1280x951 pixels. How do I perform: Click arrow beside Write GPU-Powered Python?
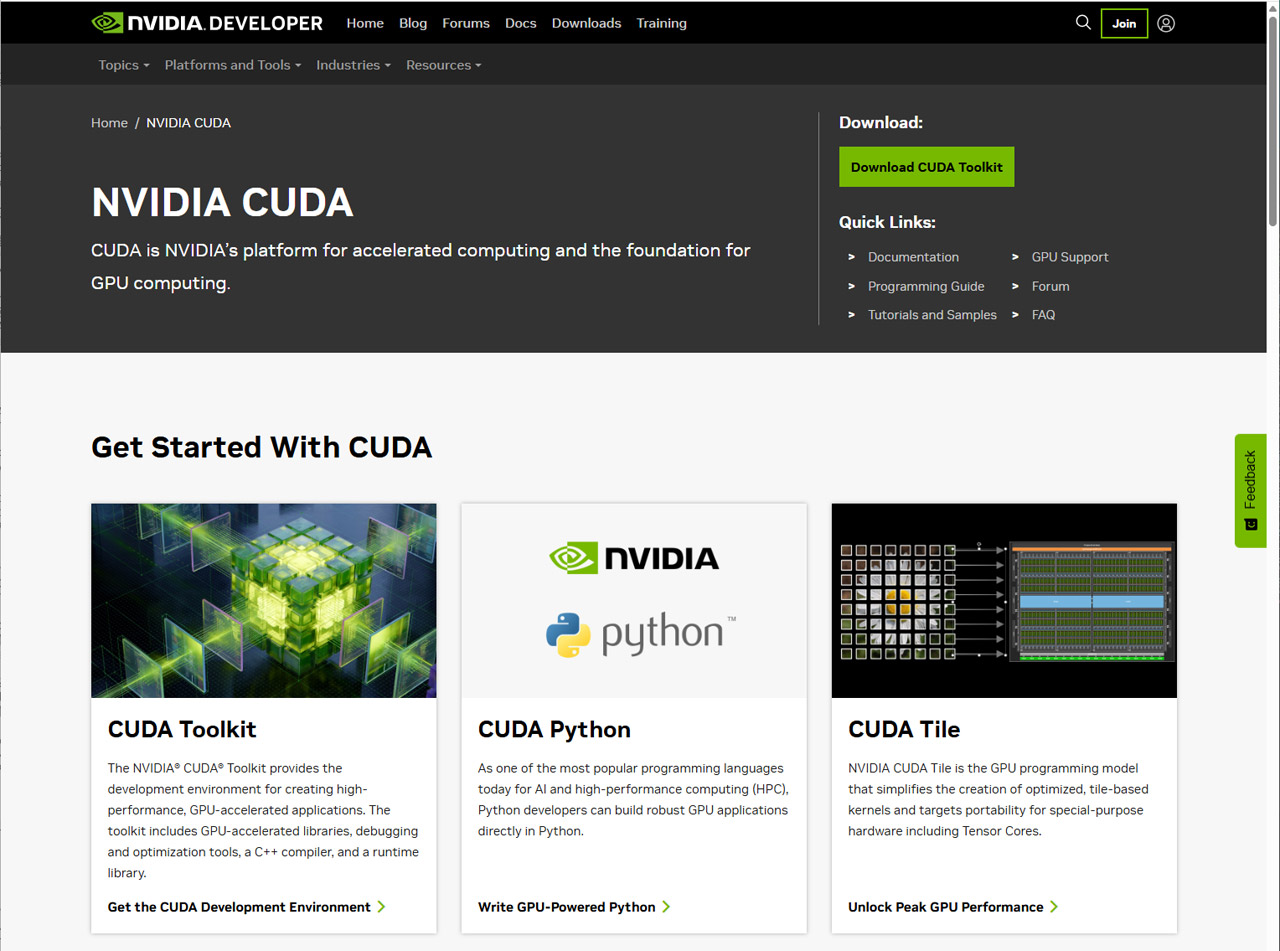[x=666, y=907]
